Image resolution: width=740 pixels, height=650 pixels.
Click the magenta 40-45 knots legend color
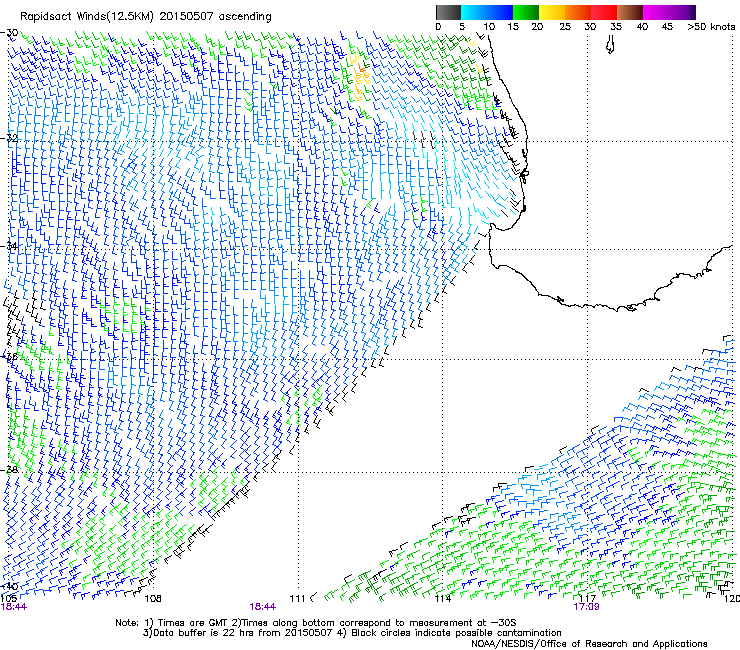click(656, 12)
